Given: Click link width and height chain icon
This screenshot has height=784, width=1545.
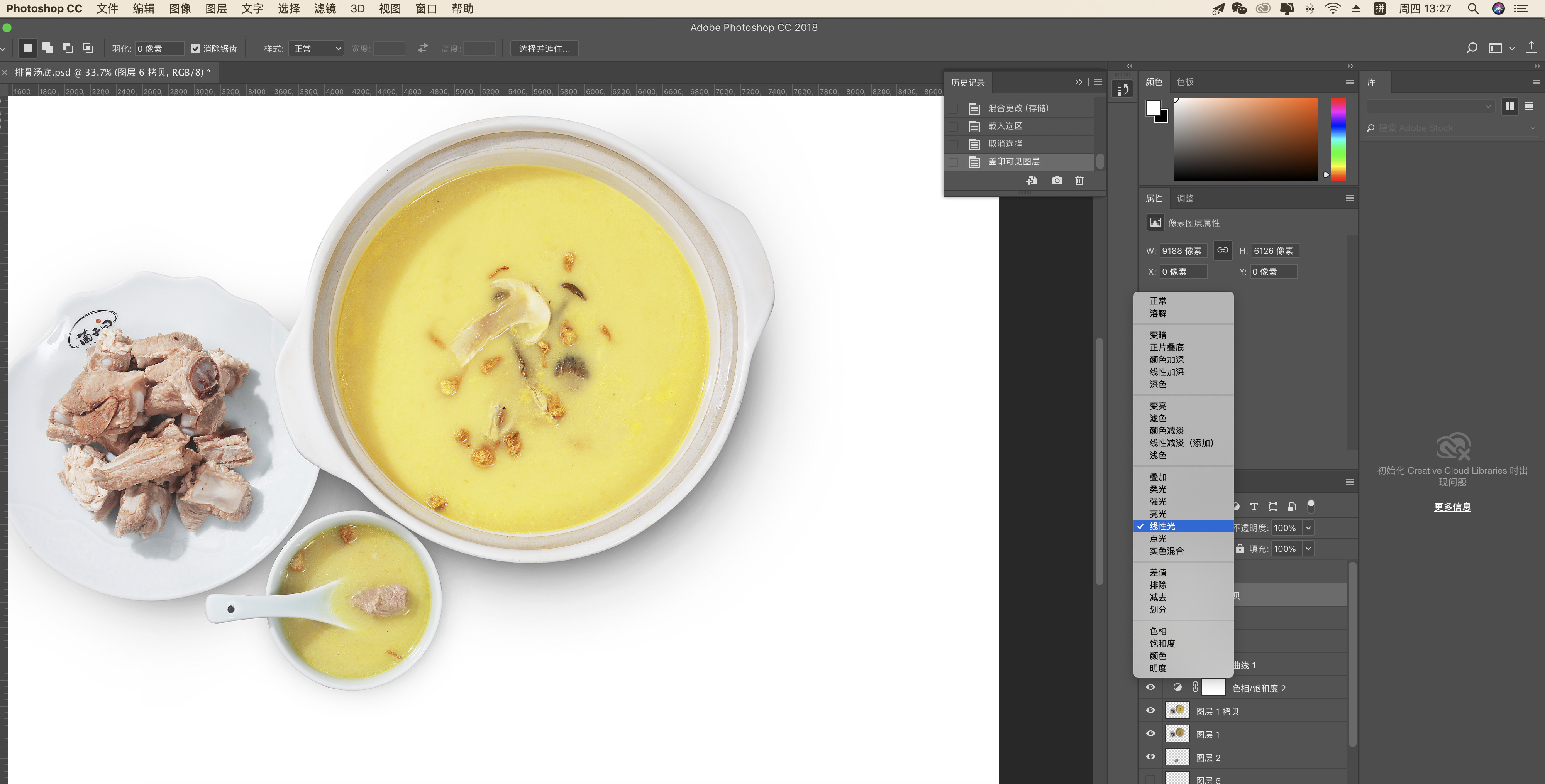Looking at the screenshot, I should [1222, 250].
